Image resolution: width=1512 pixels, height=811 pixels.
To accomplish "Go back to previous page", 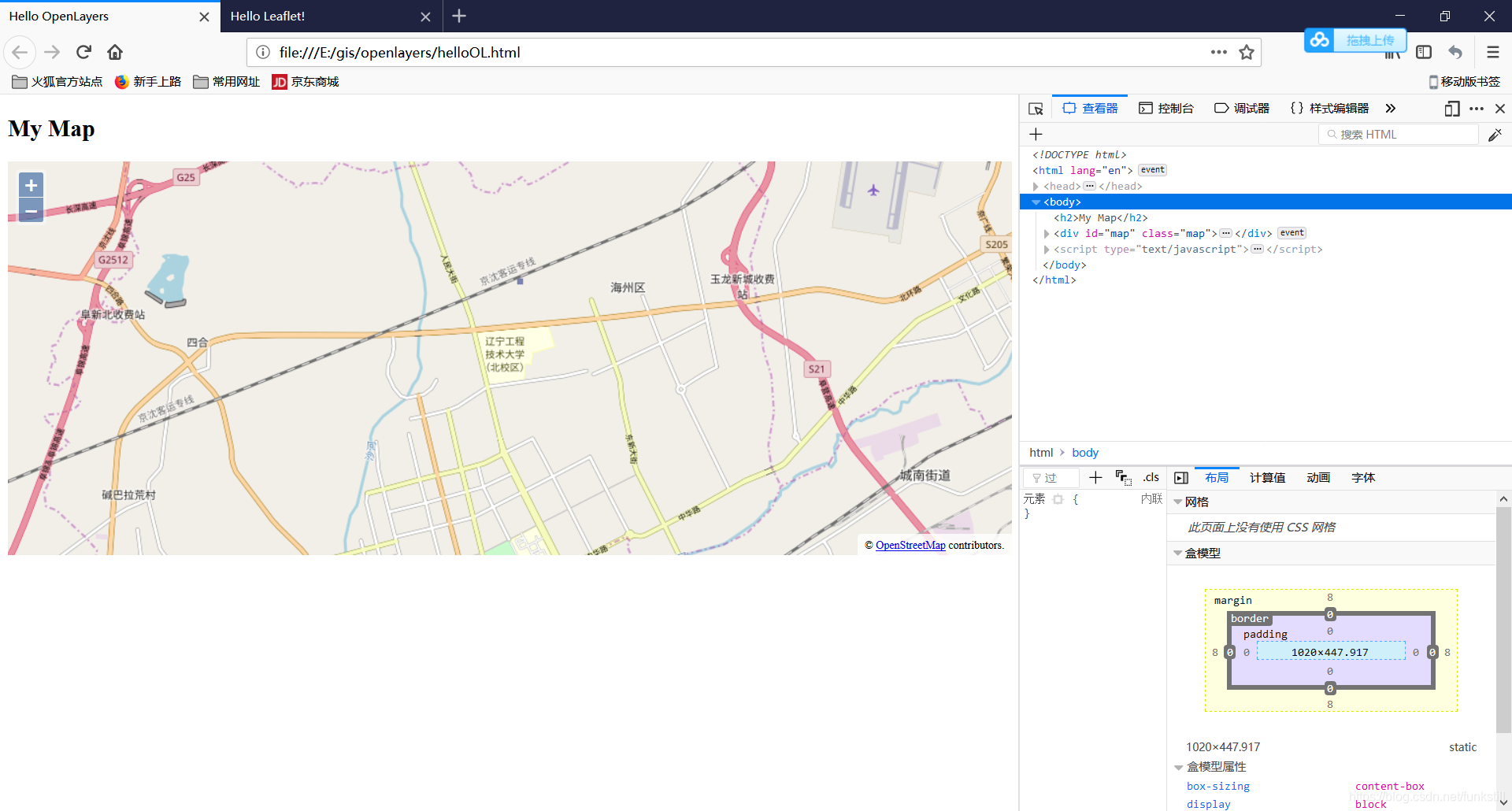I will click(x=20, y=52).
